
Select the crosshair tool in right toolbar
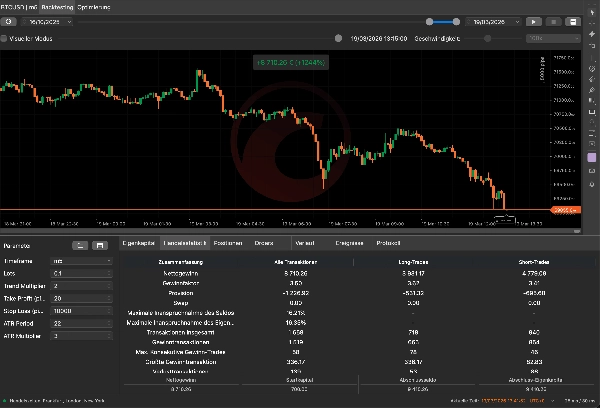592,23
